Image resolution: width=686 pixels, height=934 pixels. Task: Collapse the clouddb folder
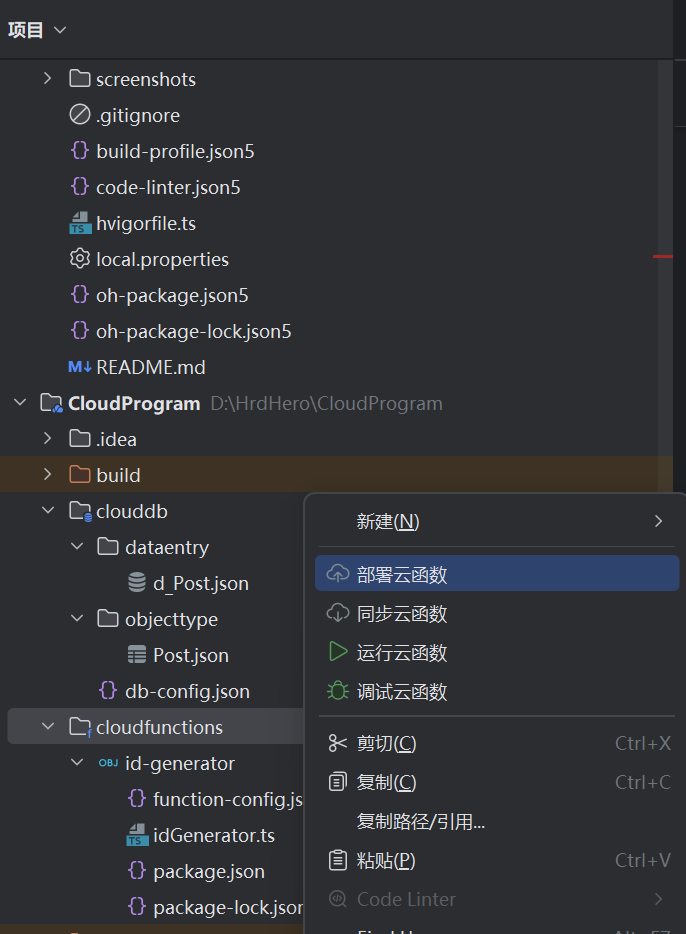[x=47, y=511]
